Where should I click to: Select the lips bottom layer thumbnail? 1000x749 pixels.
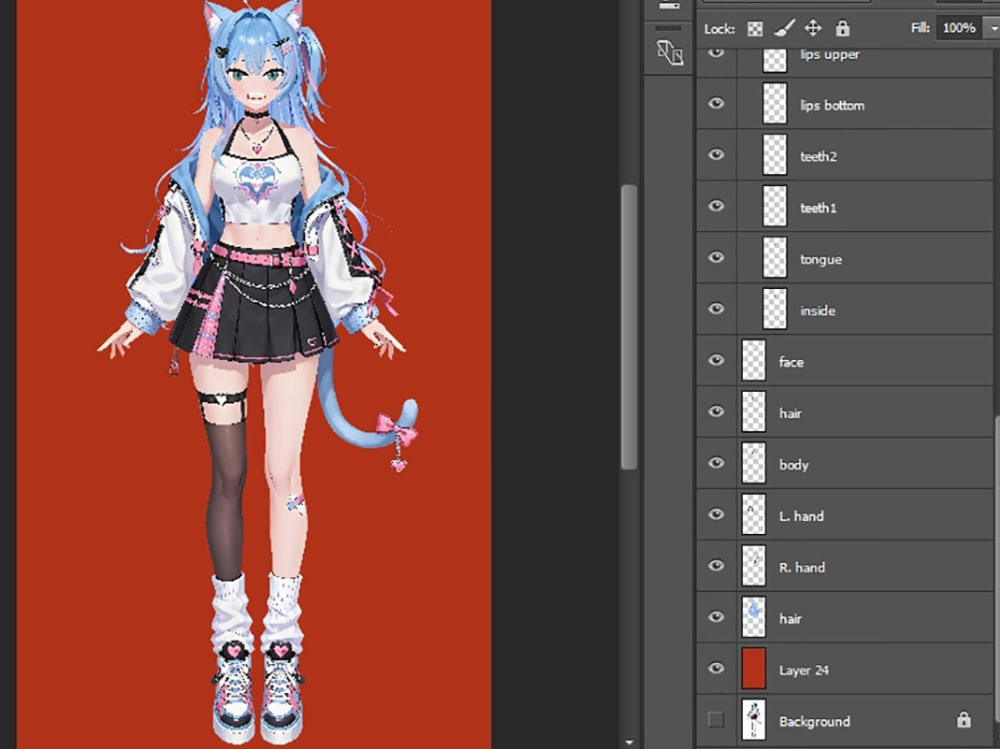point(775,103)
